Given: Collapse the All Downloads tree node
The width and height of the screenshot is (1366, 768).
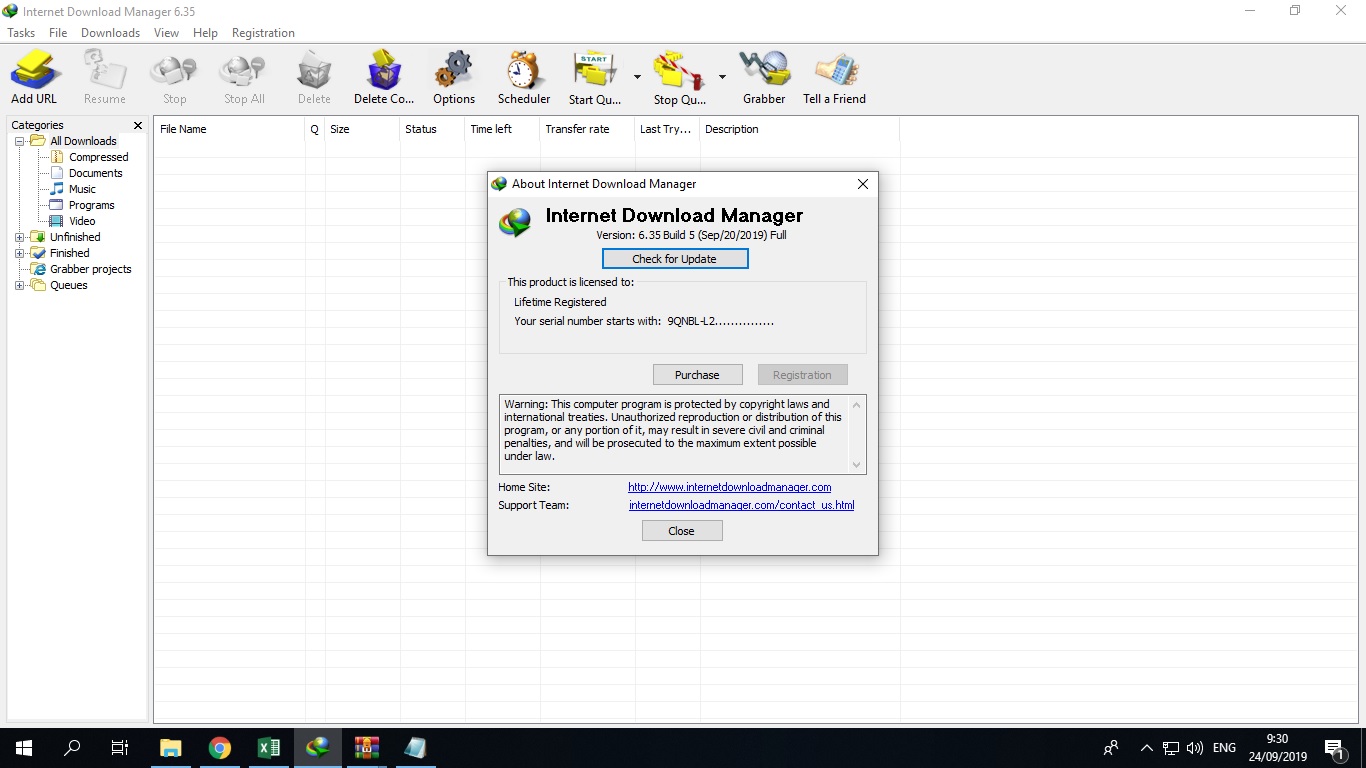Looking at the screenshot, I should tap(19, 141).
